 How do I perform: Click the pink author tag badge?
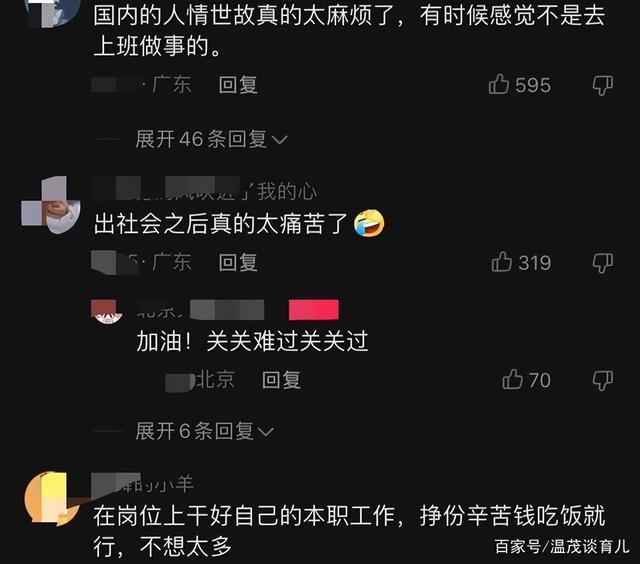click(313, 310)
